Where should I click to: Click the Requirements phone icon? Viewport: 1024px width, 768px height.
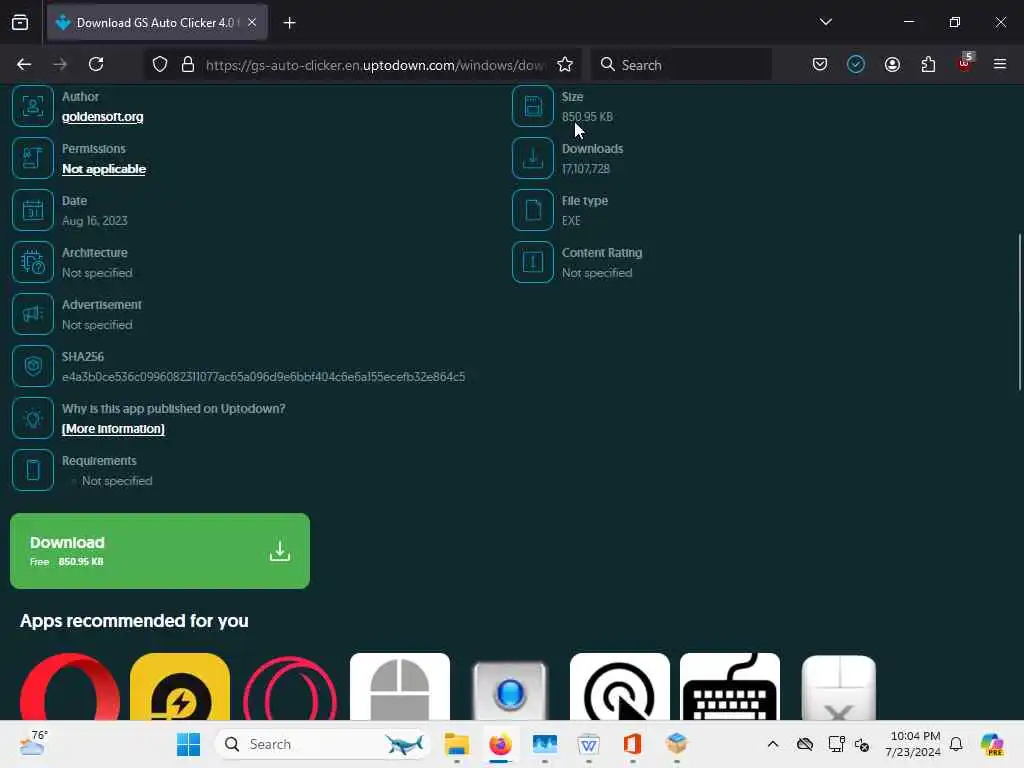[x=33, y=470]
